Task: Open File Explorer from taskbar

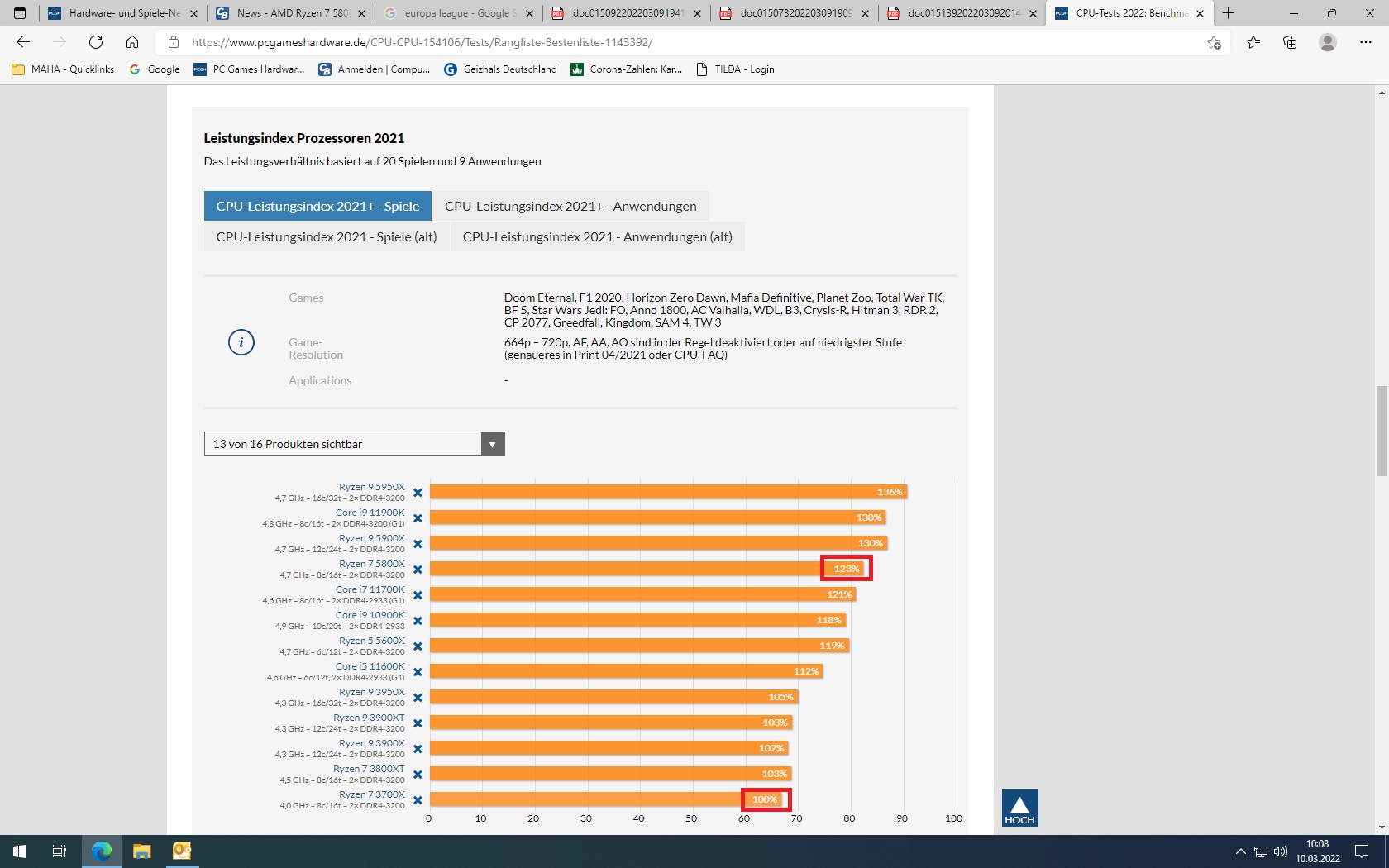Action: tap(141, 851)
